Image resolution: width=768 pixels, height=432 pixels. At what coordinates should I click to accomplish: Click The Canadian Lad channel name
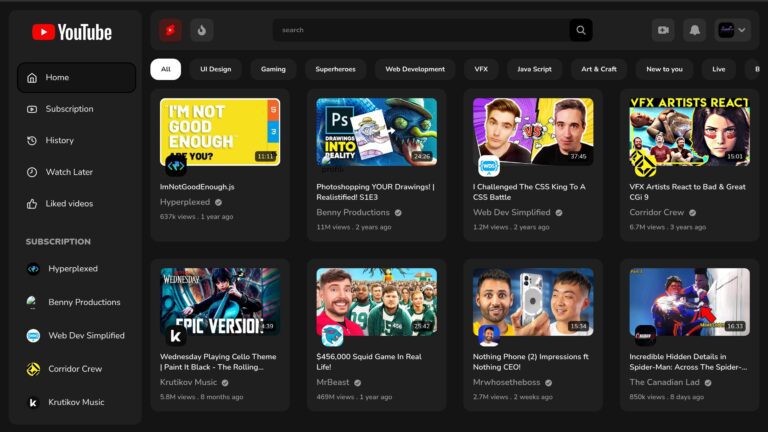pos(664,383)
